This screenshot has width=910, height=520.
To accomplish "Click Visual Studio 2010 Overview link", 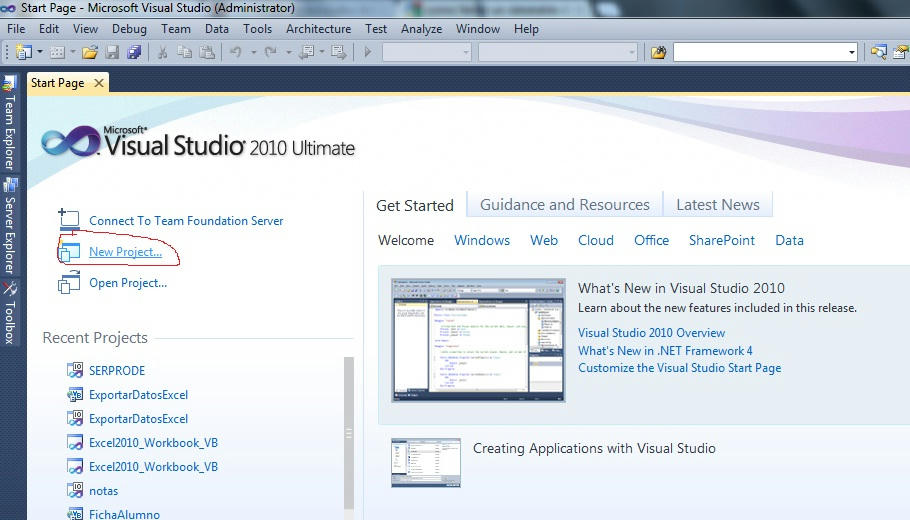I will click(x=651, y=333).
